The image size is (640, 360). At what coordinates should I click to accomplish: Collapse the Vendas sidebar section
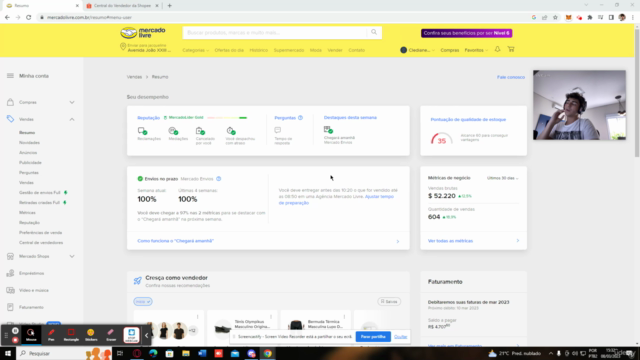72,119
